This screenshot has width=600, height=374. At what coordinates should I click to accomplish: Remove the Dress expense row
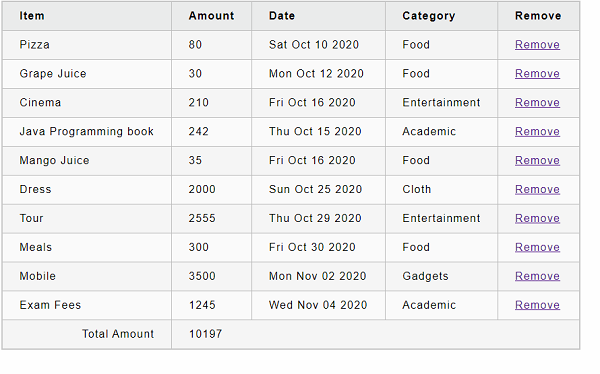click(x=537, y=189)
